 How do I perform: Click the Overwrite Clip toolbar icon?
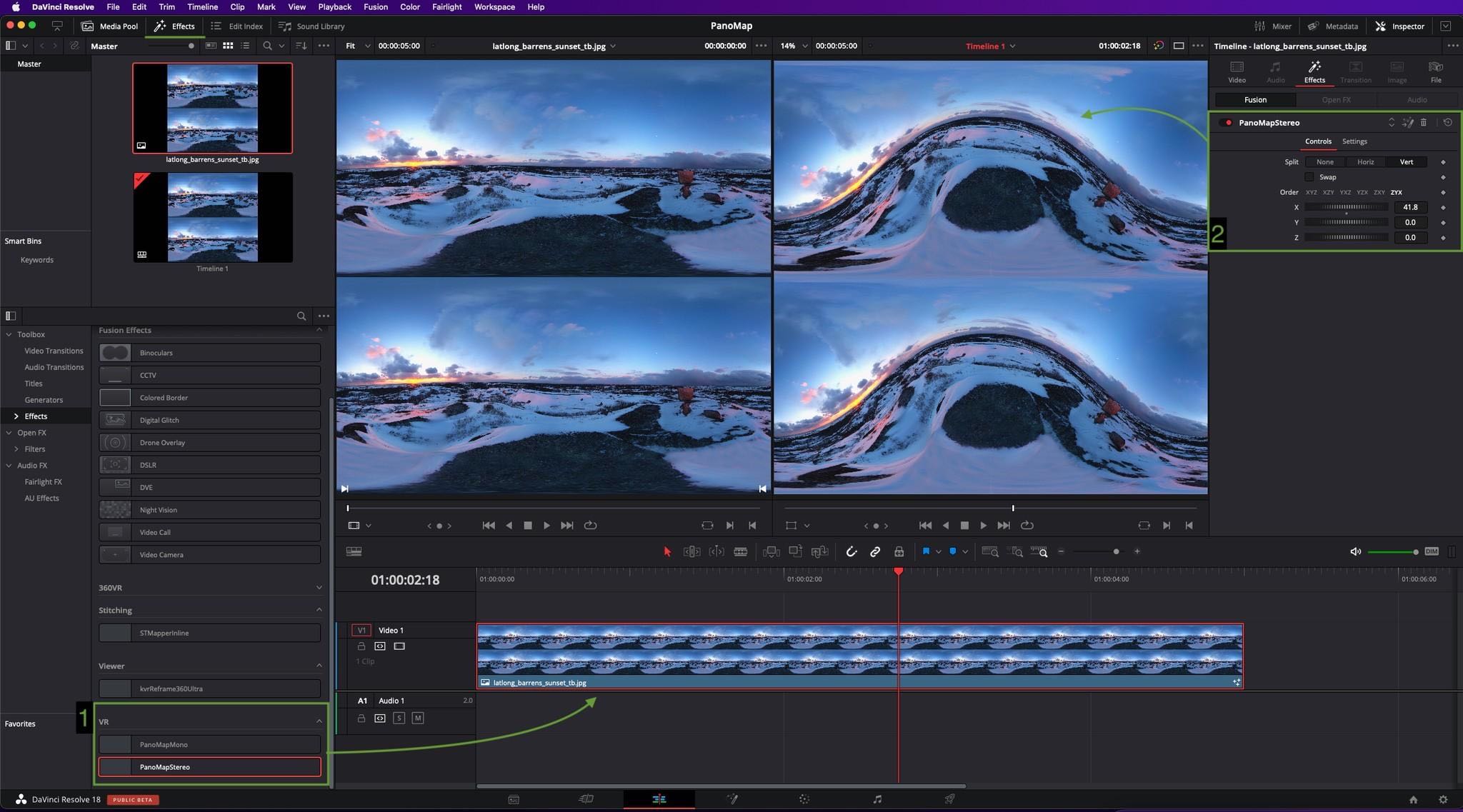pos(795,551)
